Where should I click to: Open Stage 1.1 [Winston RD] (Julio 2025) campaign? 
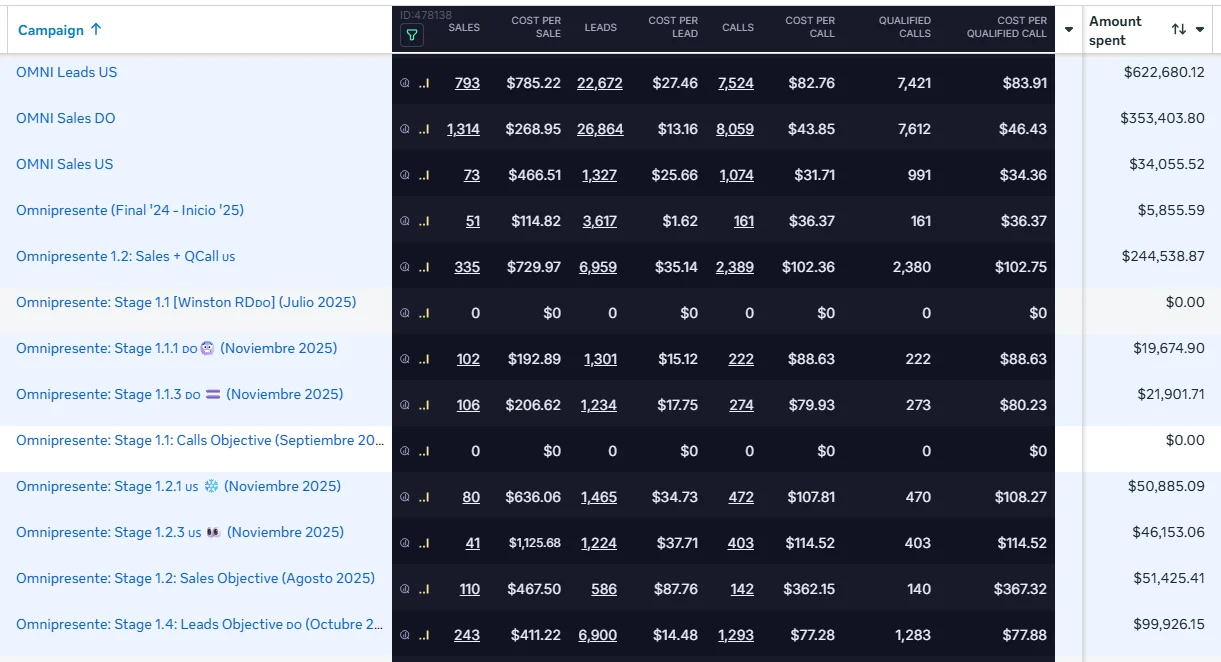[x=186, y=302]
